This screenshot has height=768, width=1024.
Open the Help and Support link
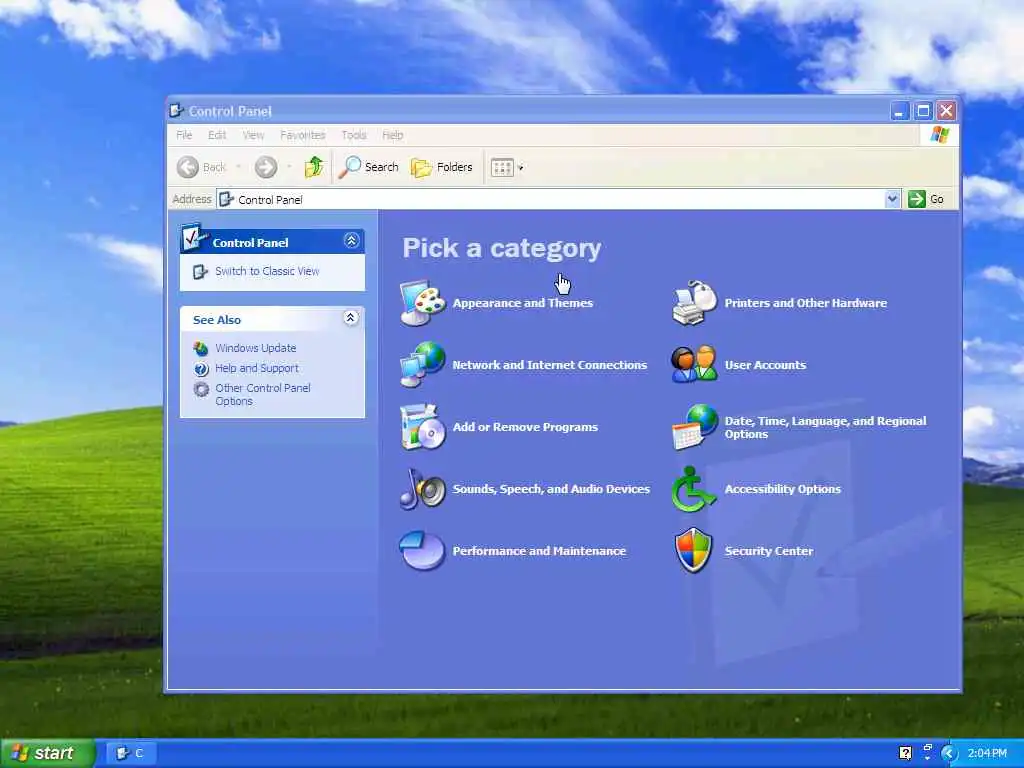coord(257,368)
